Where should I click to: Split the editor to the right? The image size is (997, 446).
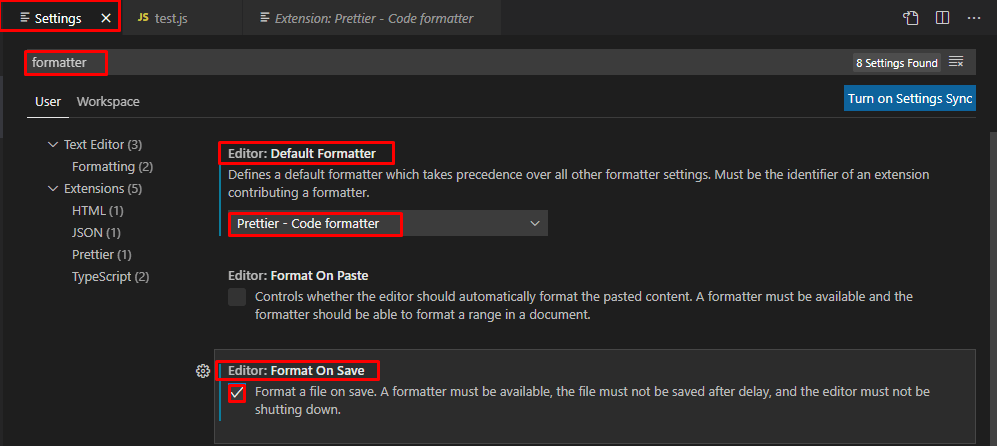point(942,18)
